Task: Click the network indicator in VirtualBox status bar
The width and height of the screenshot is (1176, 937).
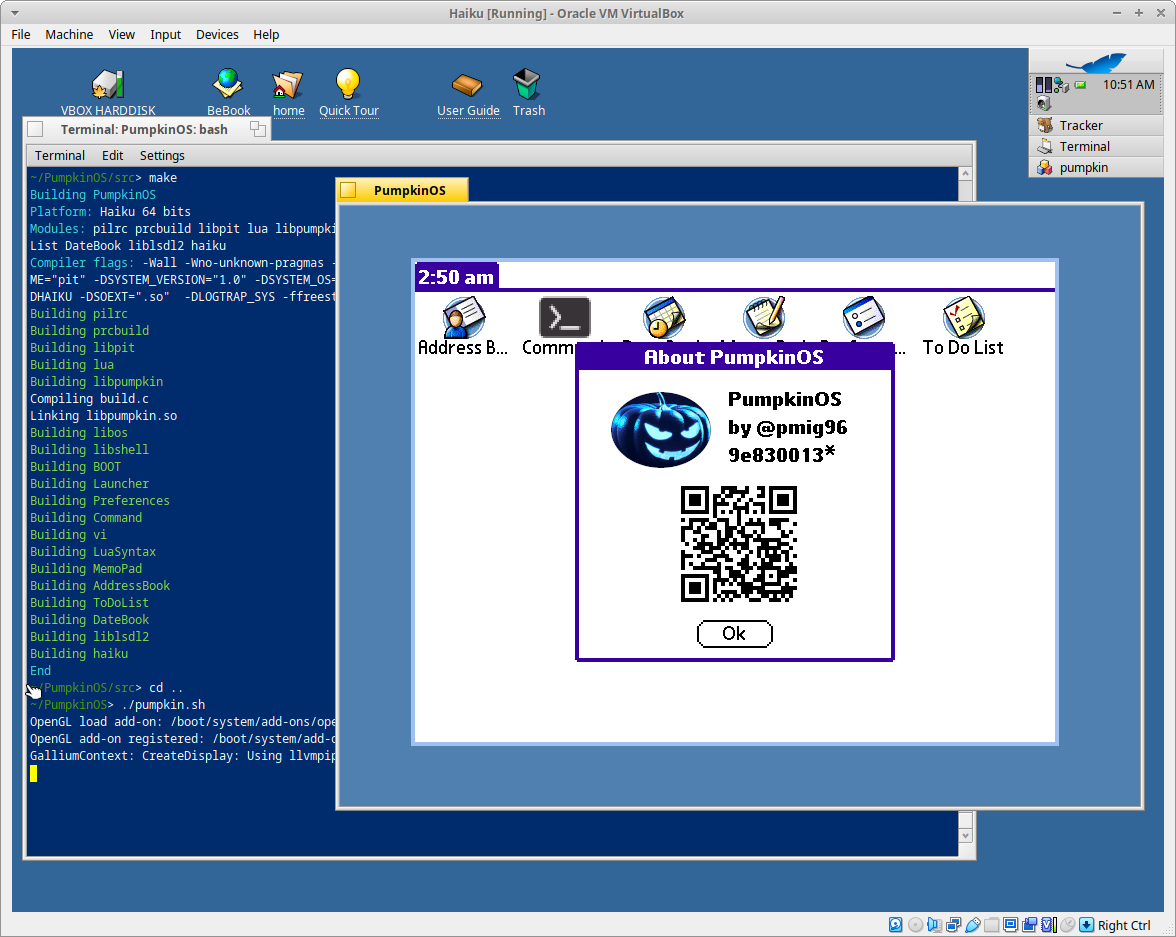Action: (x=953, y=924)
